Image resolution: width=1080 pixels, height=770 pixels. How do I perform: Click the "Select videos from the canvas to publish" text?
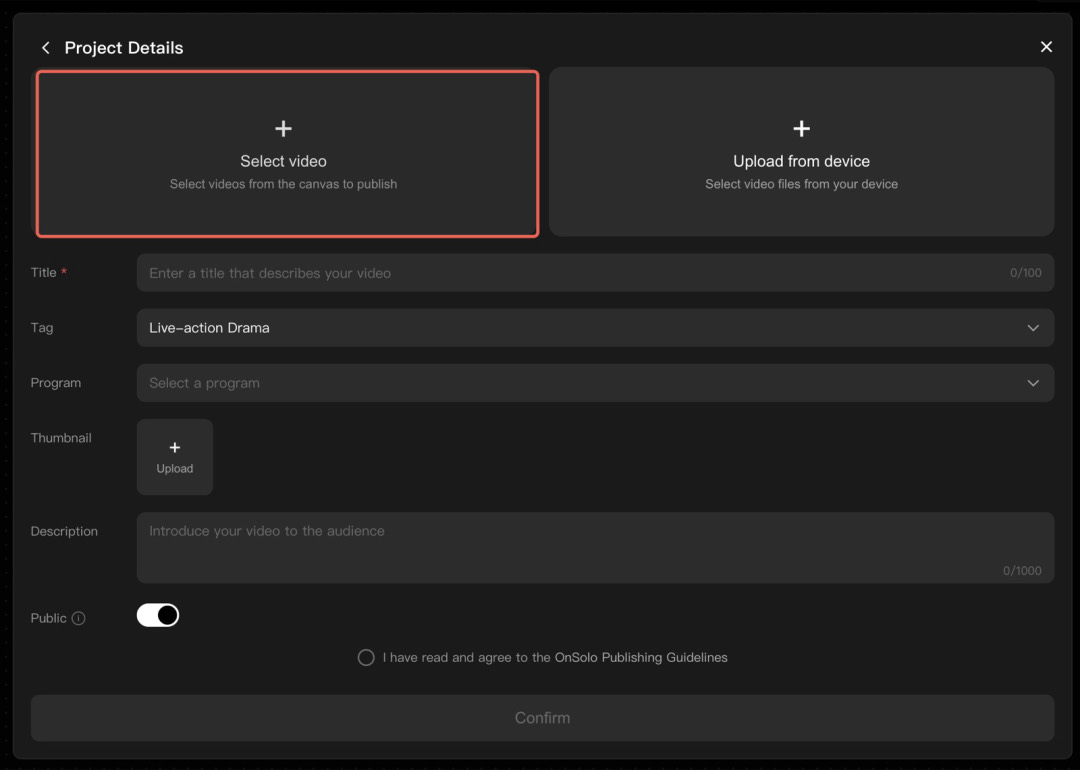point(283,184)
